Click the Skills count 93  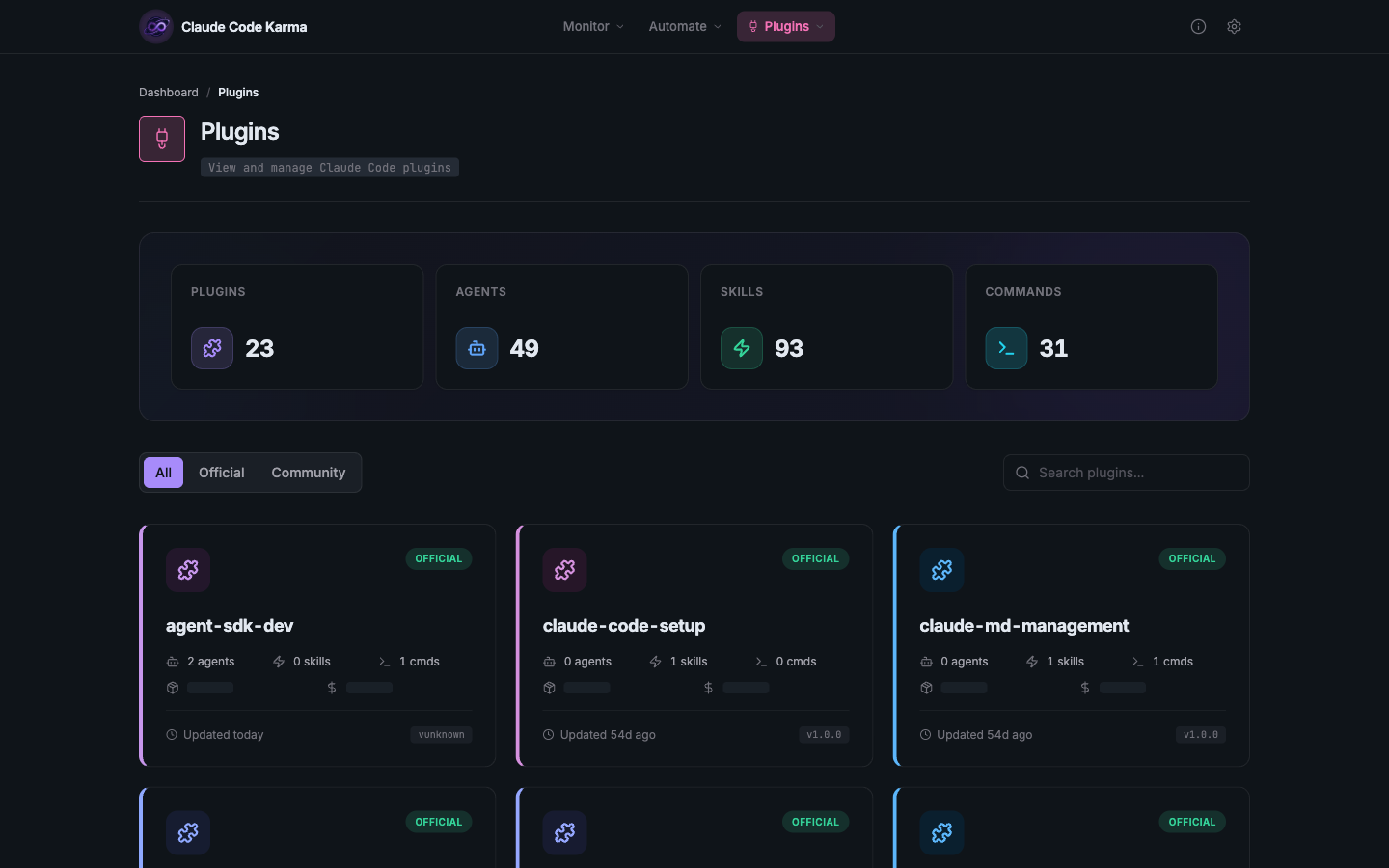(x=789, y=348)
